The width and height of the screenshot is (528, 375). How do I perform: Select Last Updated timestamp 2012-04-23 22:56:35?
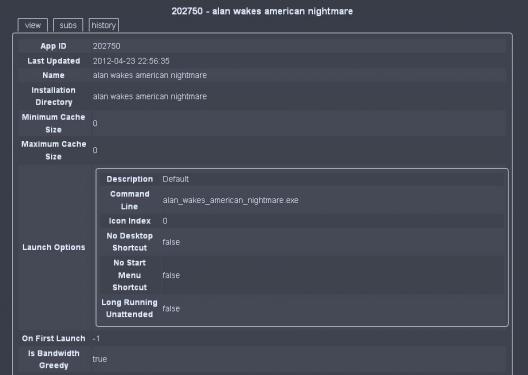point(131,61)
